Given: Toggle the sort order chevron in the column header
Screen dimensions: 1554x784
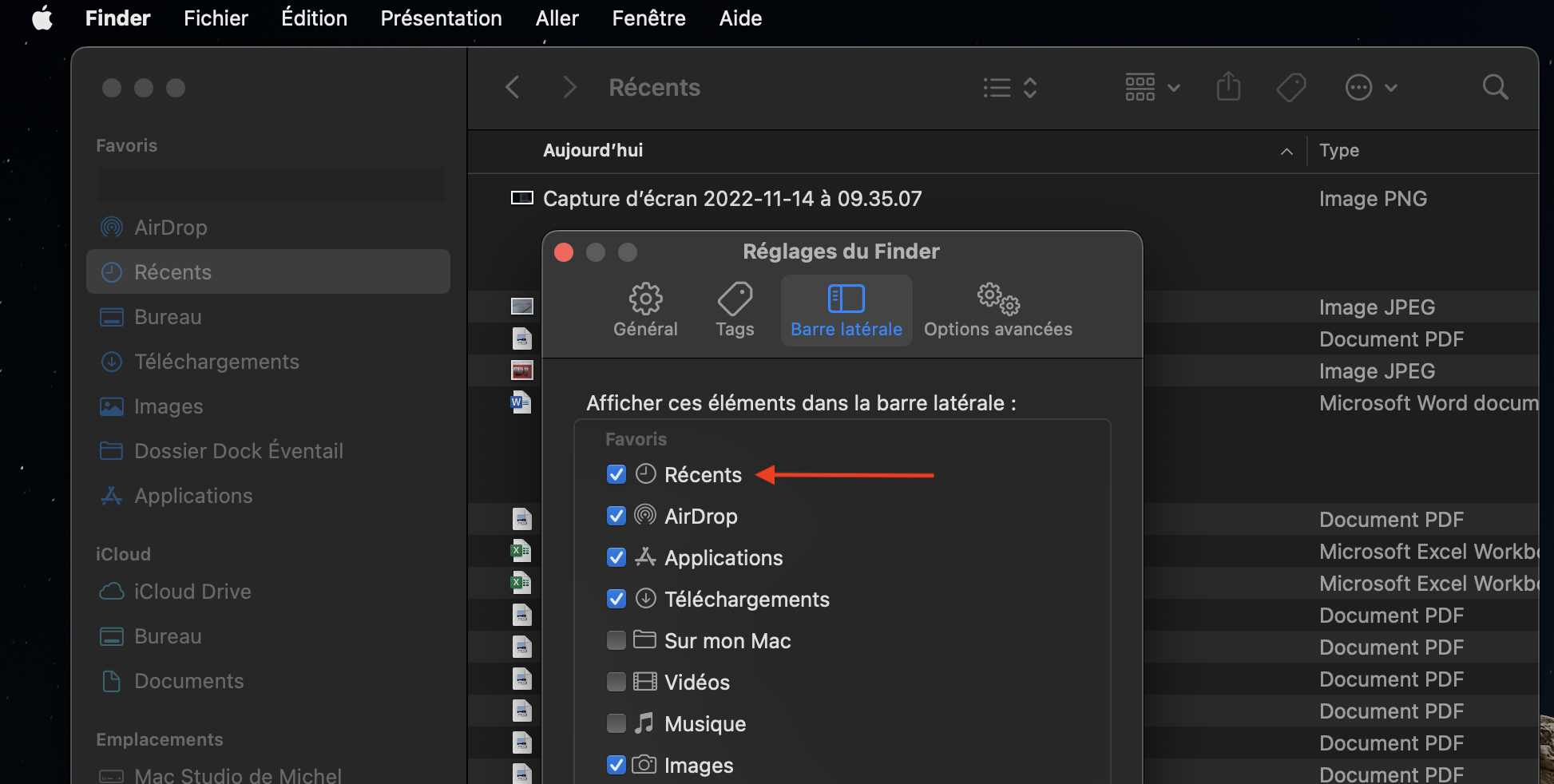Looking at the screenshot, I should coord(1286,151).
